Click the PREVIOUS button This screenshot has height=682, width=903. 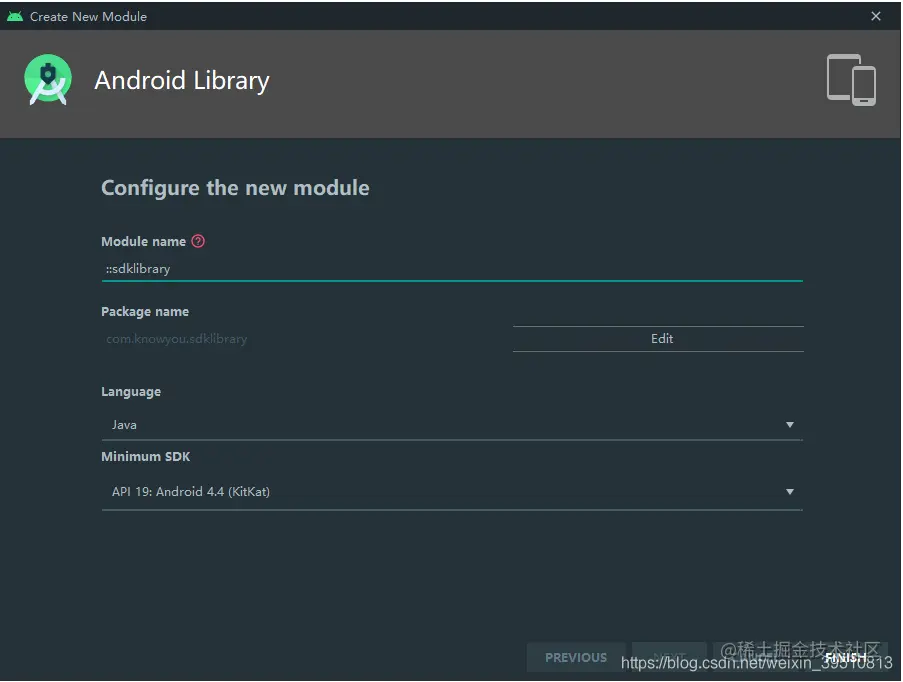[x=576, y=657]
